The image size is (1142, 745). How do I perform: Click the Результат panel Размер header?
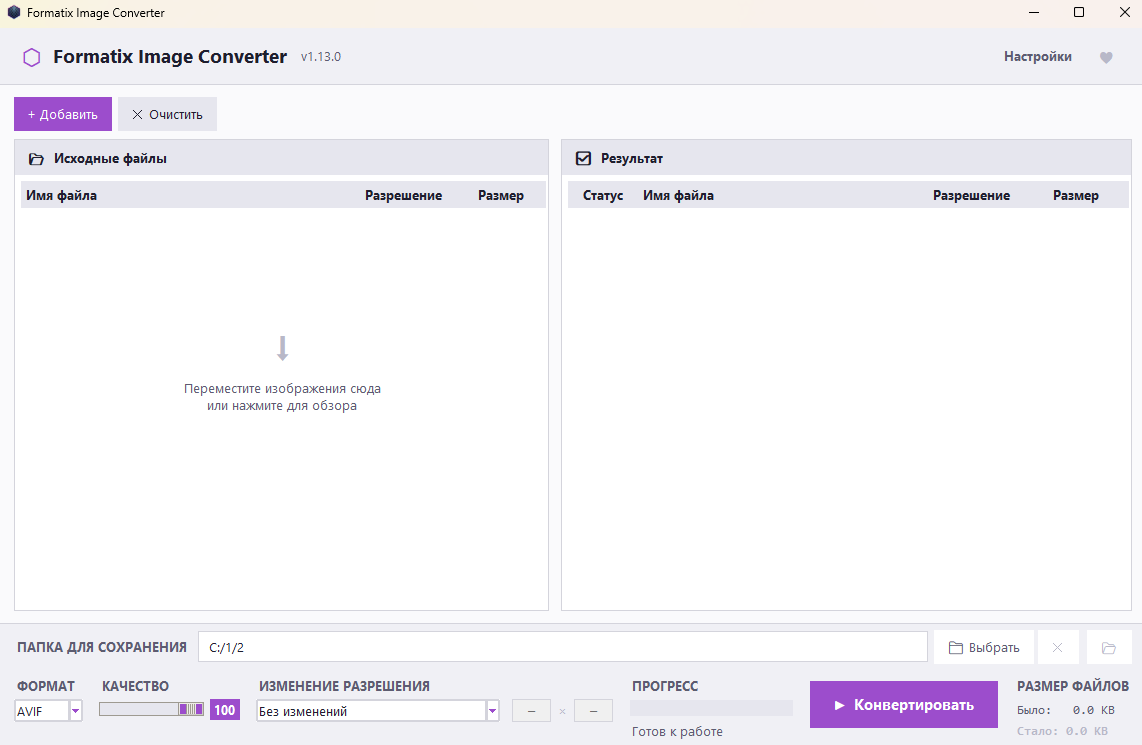[x=1076, y=195]
